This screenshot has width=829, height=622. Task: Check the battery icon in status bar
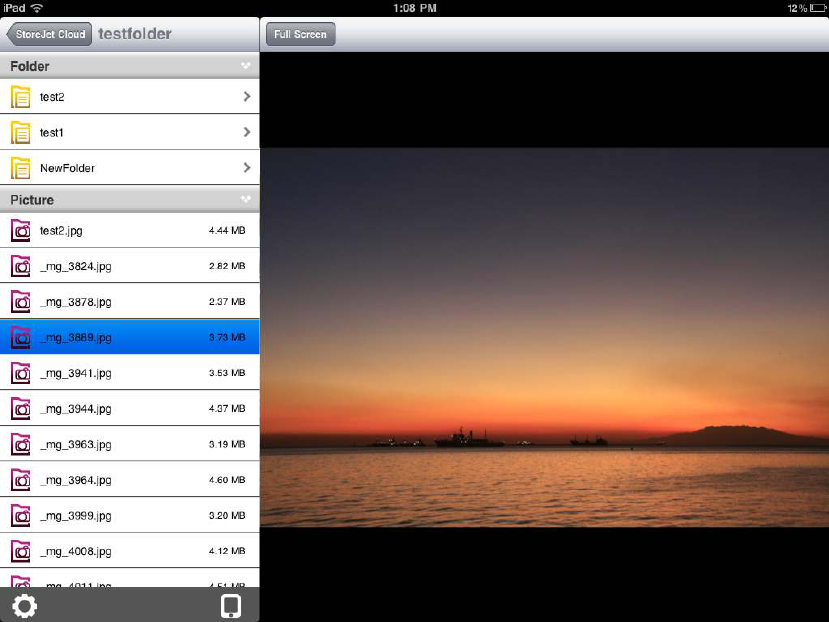click(817, 8)
